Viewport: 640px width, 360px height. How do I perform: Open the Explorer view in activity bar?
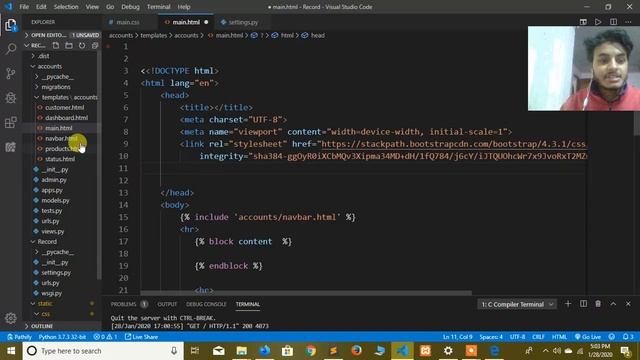tap(11, 25)
